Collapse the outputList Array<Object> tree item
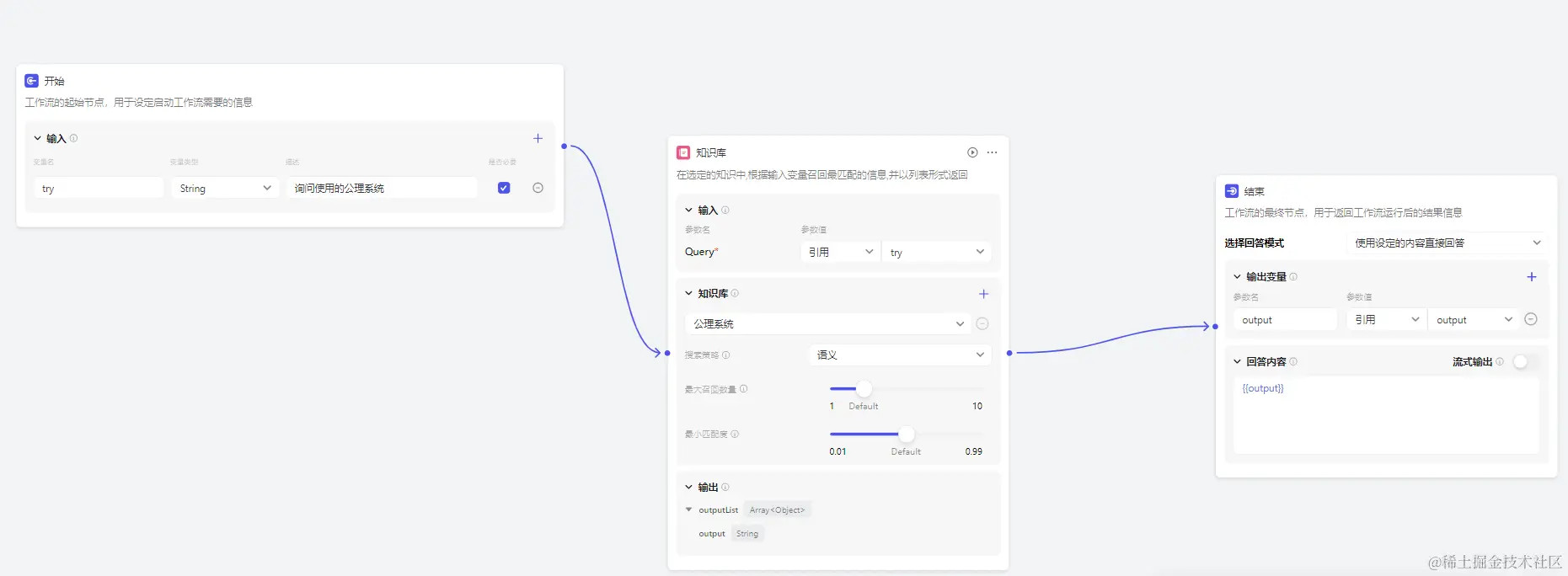The width and height of the screenshot is (1568, 576). click(x=688, y=509)
